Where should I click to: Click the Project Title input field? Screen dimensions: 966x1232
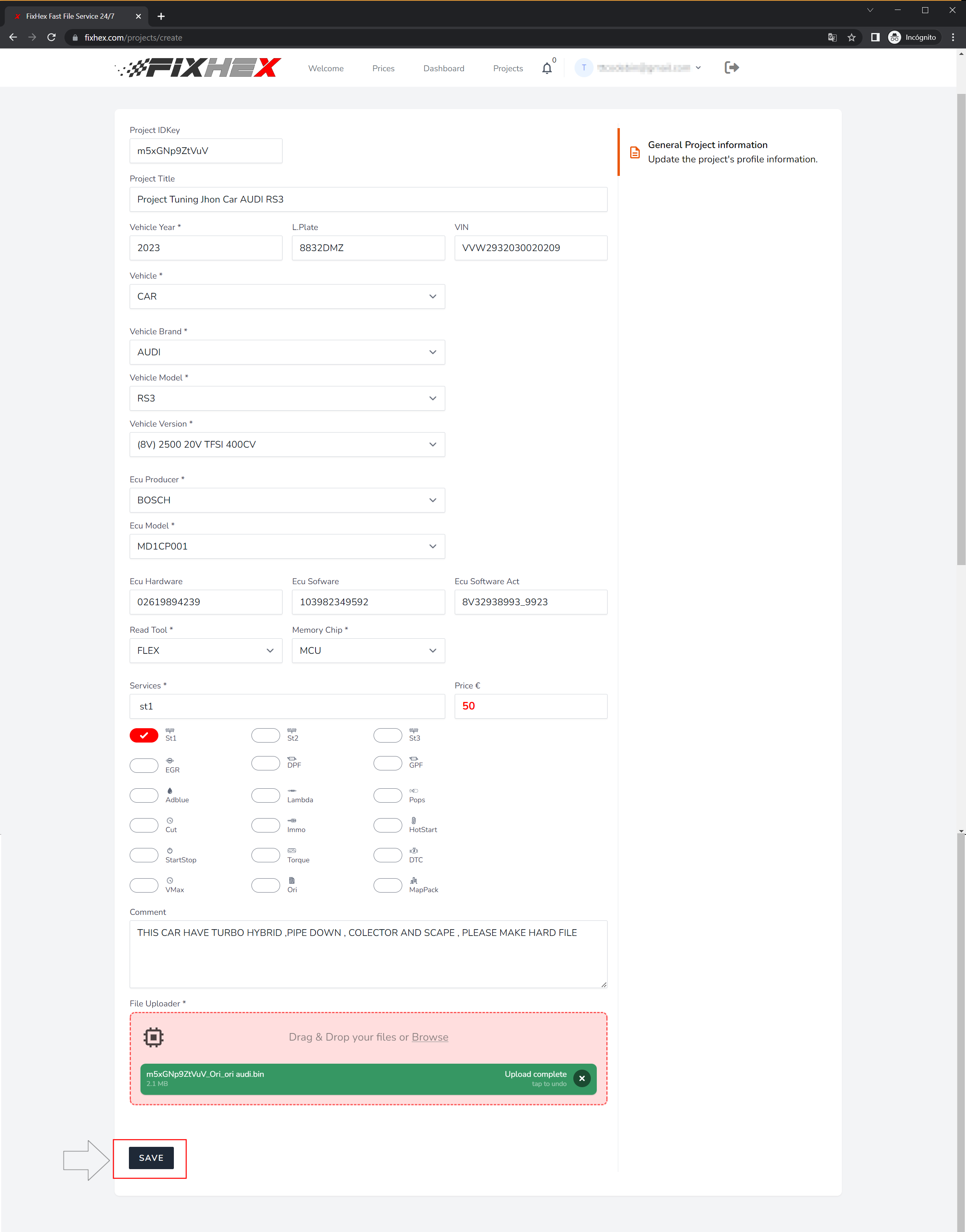(368, 199)
